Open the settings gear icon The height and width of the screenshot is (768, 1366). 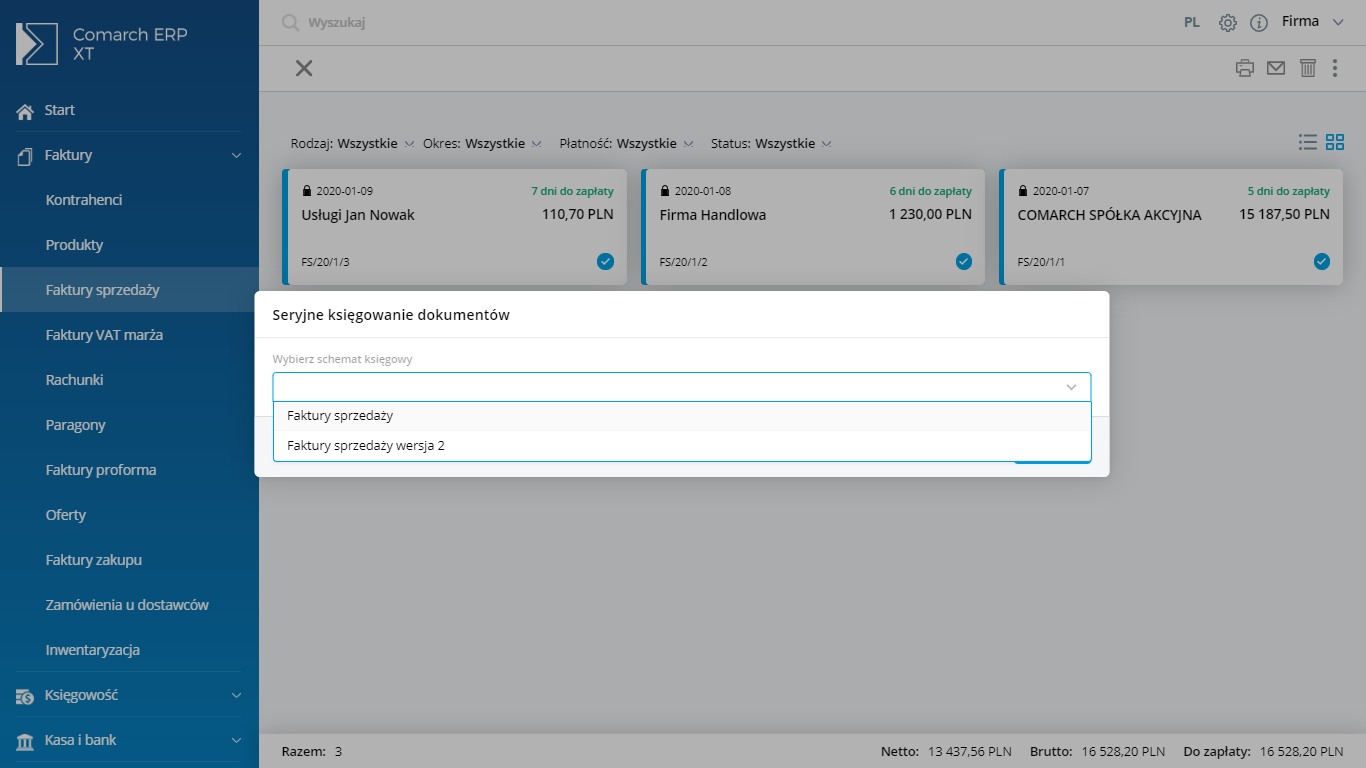(1228, 22)
